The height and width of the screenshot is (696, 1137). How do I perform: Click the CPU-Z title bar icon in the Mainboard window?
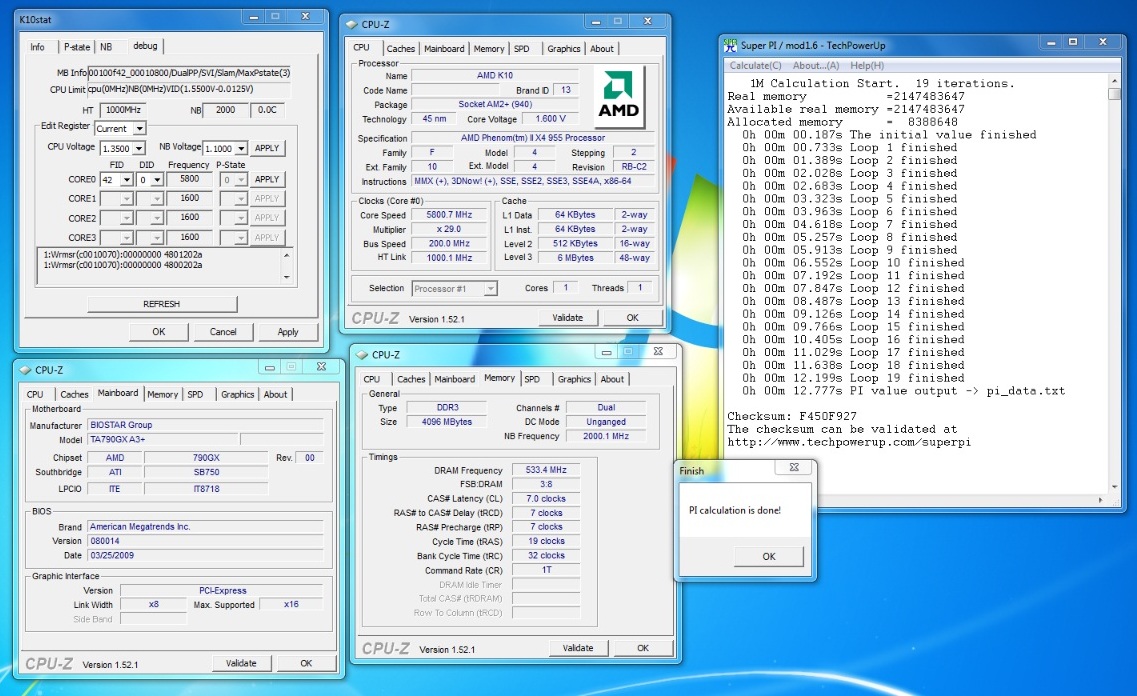[x=26, y=370]
